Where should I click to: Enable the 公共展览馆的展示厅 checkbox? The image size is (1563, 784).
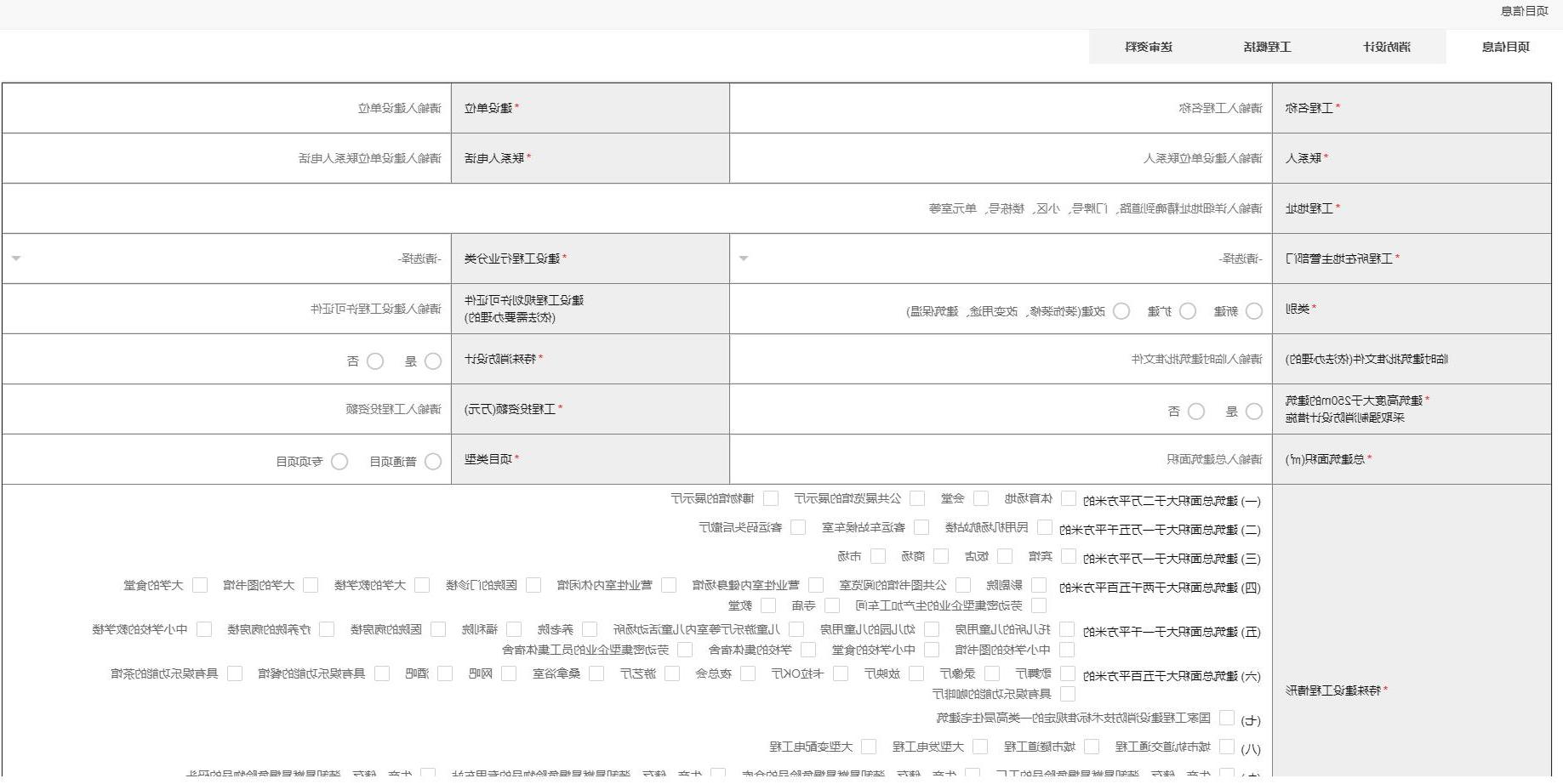[916, 498]
